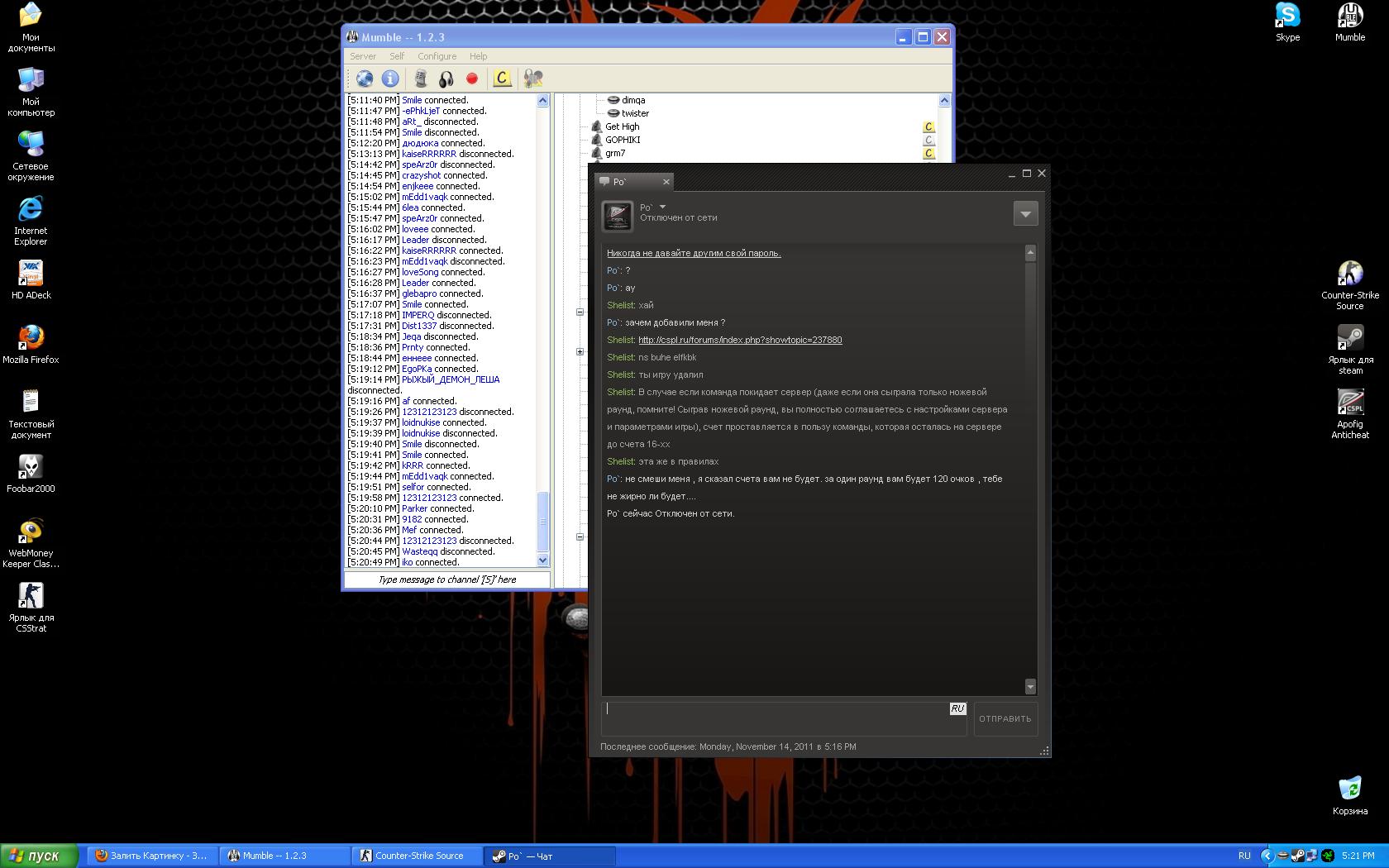
Task: Open the Configure menu in Mumble
Action: click(437, 56)
